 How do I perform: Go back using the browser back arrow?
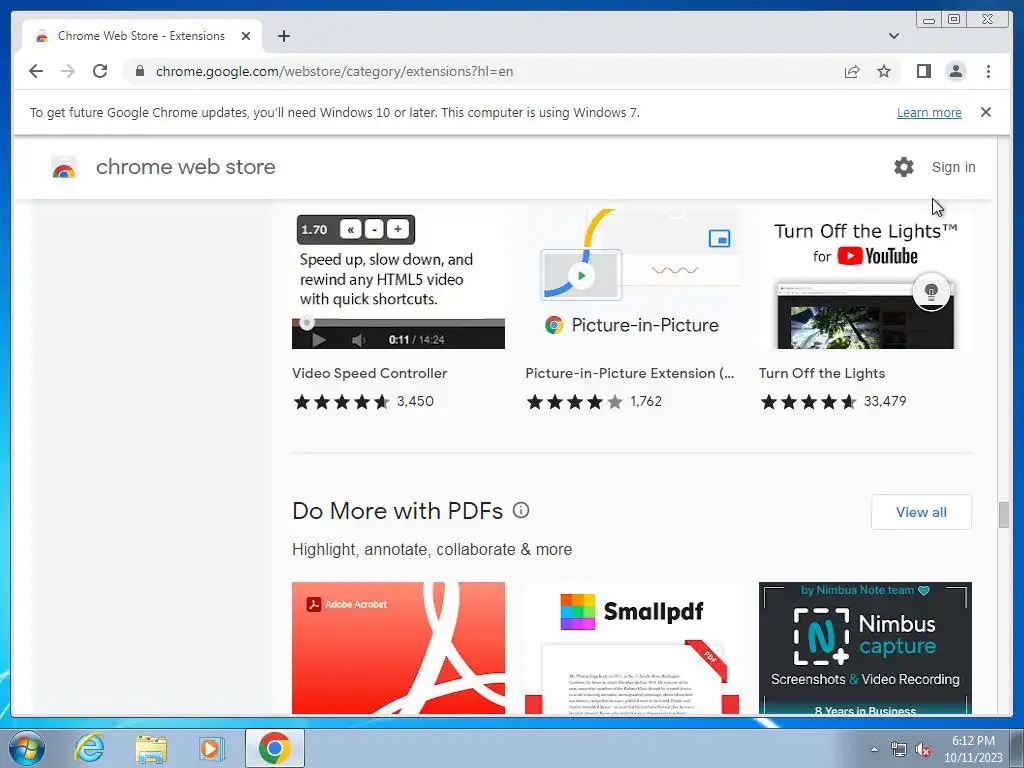36,71
